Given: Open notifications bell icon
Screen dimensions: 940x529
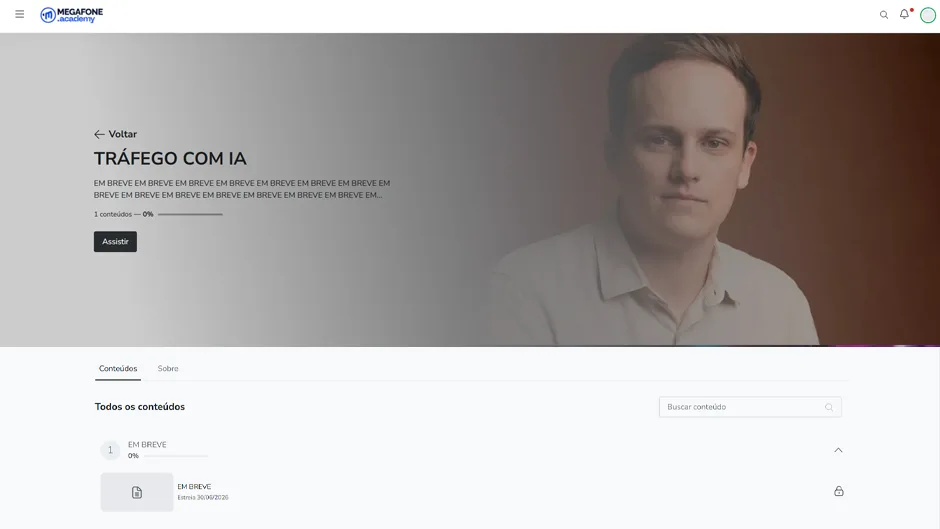Looking at the screenshot, I should pos(904,14).
